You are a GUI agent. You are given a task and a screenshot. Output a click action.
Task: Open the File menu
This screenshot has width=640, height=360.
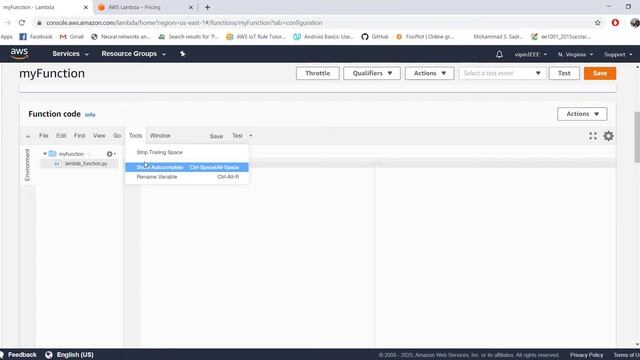pos(44,136)
